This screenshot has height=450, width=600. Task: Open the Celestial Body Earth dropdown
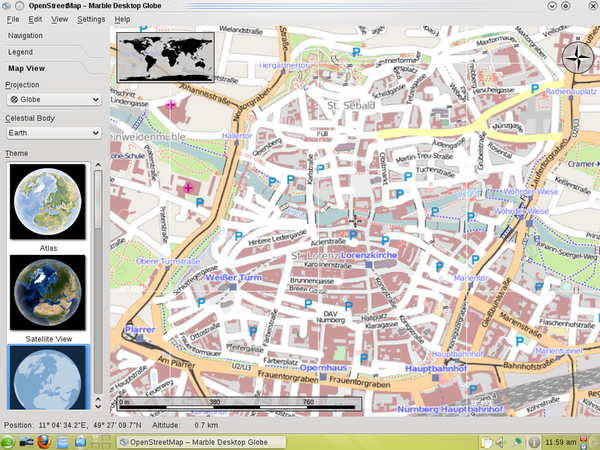coord(54,133)
